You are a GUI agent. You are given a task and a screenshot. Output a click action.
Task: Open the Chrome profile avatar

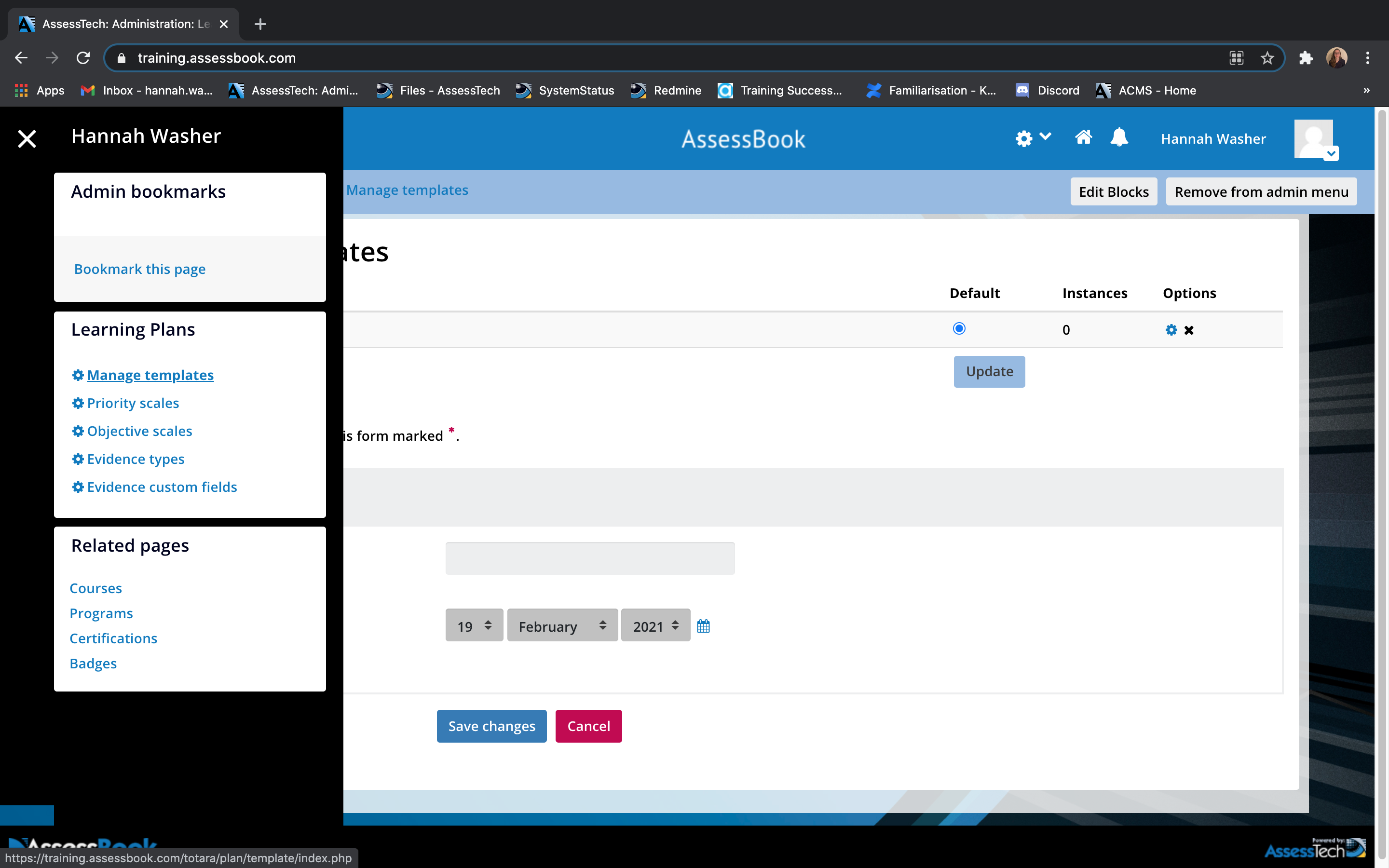tap(1337, 58)
